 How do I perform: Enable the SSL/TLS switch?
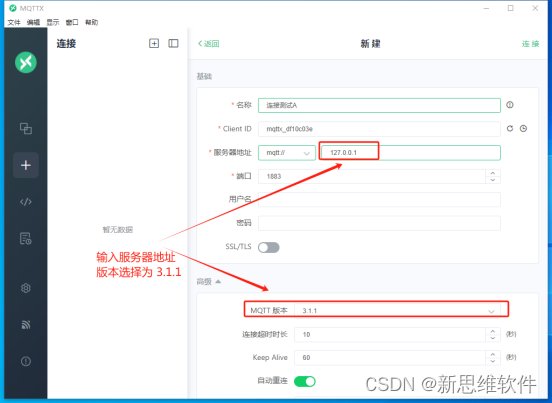pos(269,247)
